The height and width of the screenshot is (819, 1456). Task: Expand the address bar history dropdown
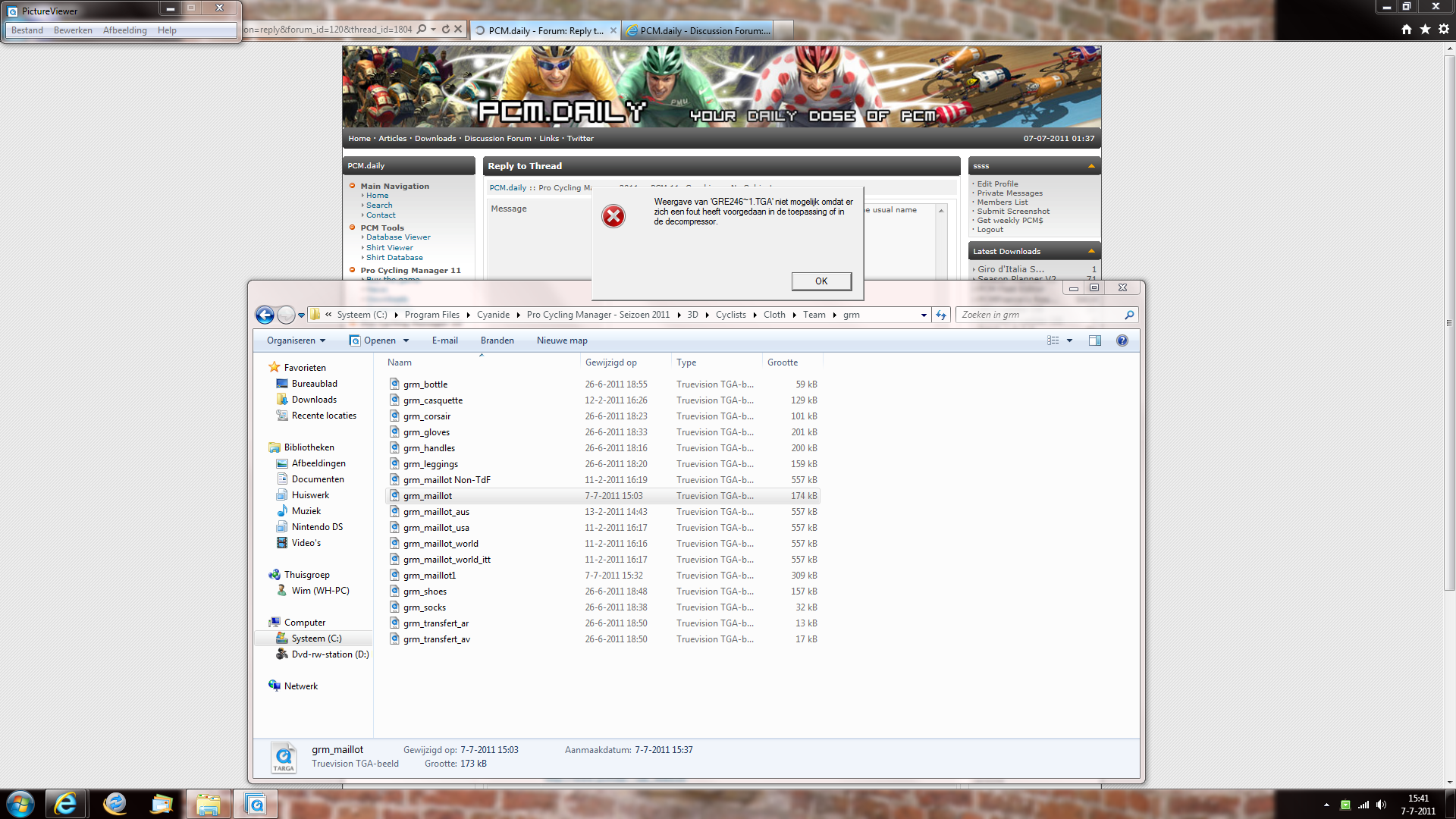tap(923, 315)
